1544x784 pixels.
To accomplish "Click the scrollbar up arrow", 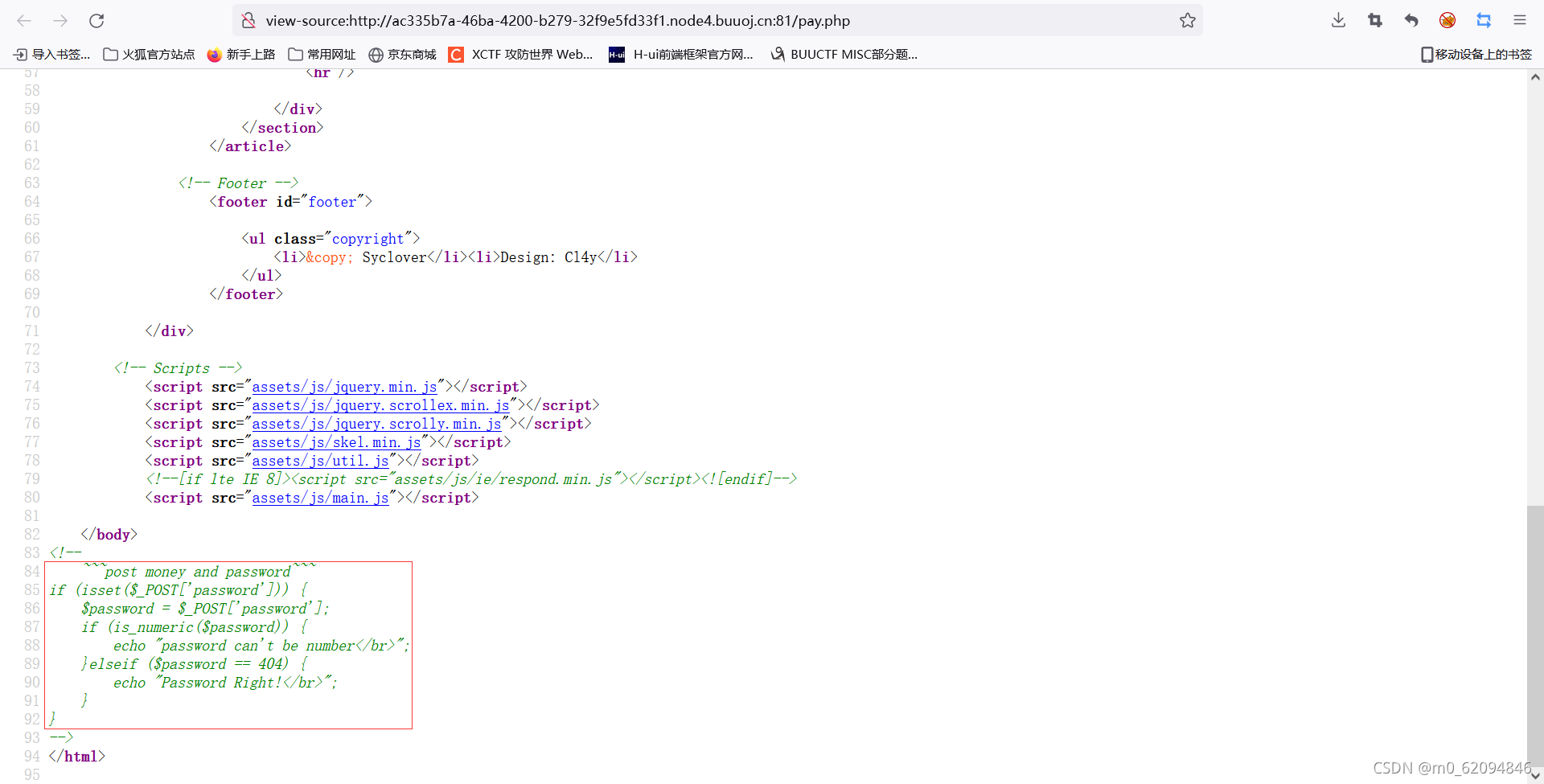I will click(1535, 77).
